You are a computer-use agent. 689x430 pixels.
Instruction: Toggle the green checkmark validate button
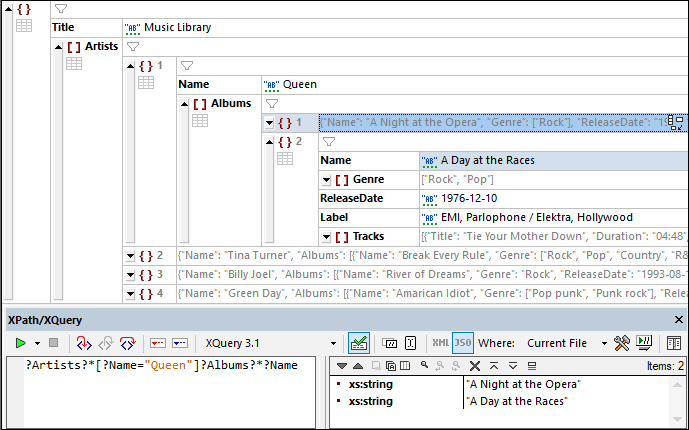tap(359, 343)
